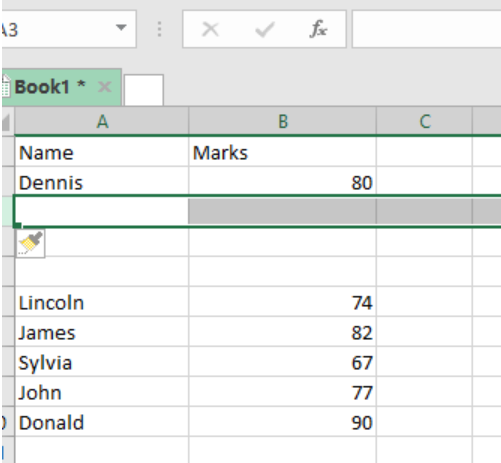The width and height of the screenshot is (501, 463).
Task: Click the formula bar vertical dots handle
Action: (159, 29)
